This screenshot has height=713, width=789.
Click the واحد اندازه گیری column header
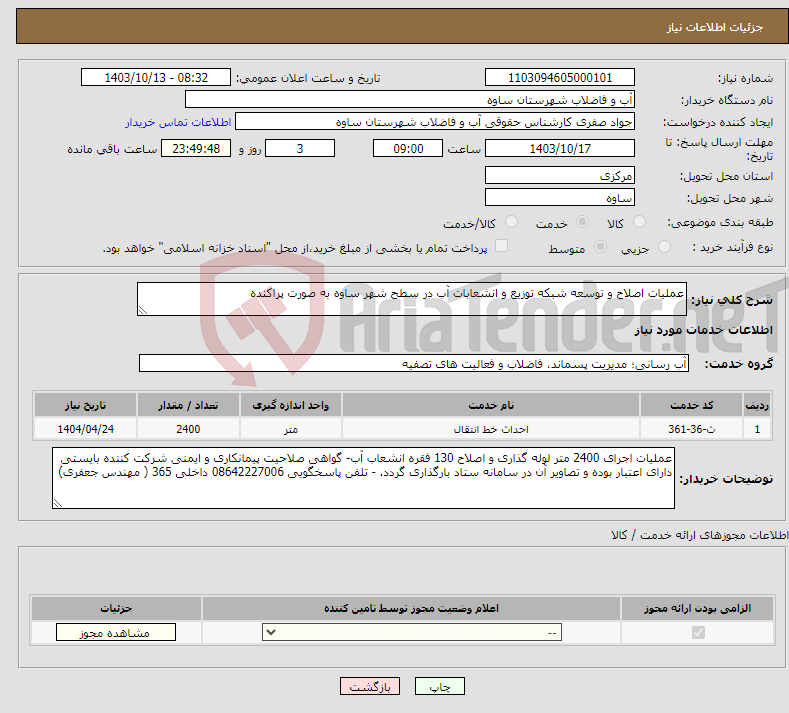pos(291,405)
